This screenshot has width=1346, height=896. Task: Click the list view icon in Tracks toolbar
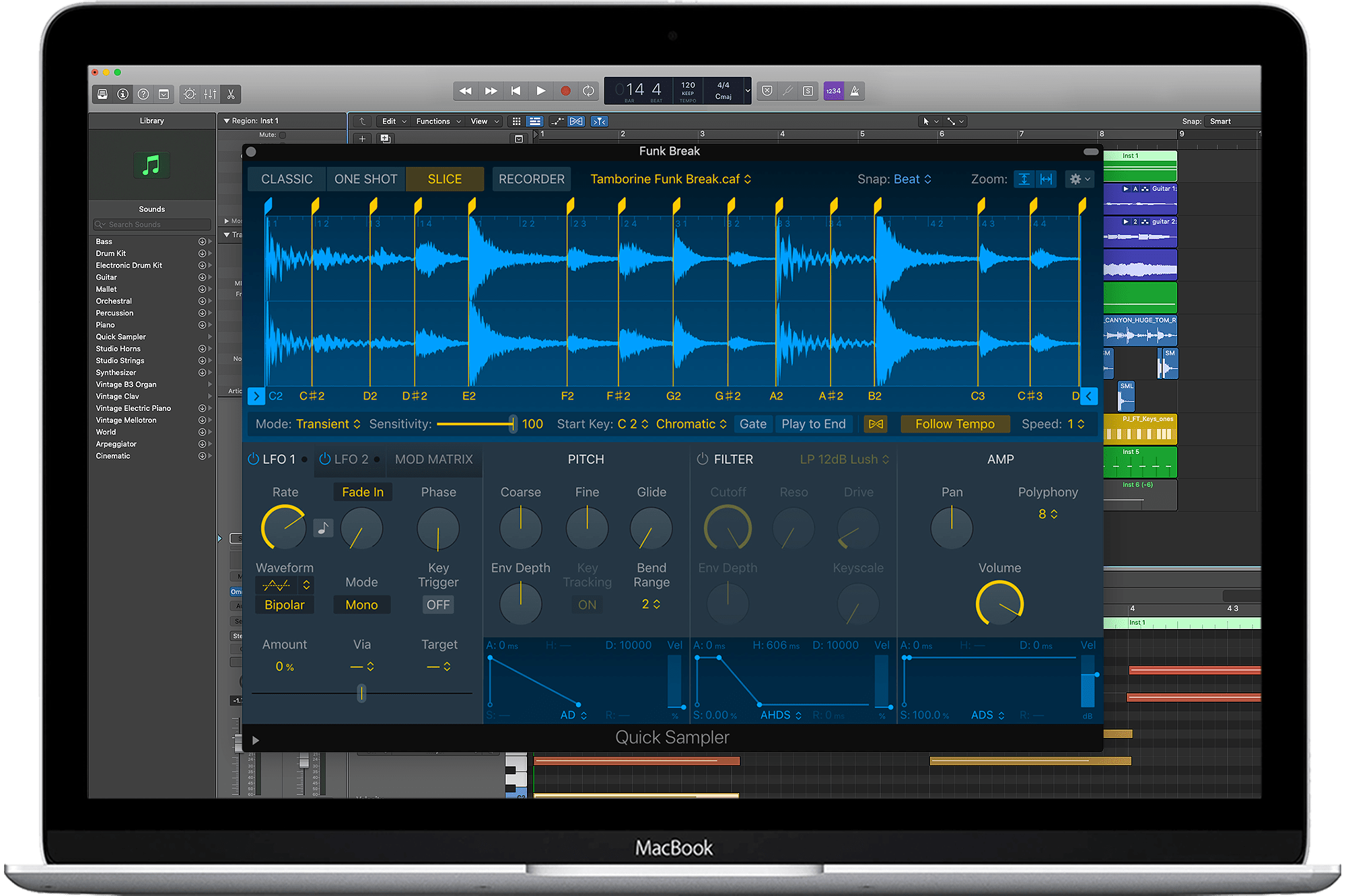535,121
